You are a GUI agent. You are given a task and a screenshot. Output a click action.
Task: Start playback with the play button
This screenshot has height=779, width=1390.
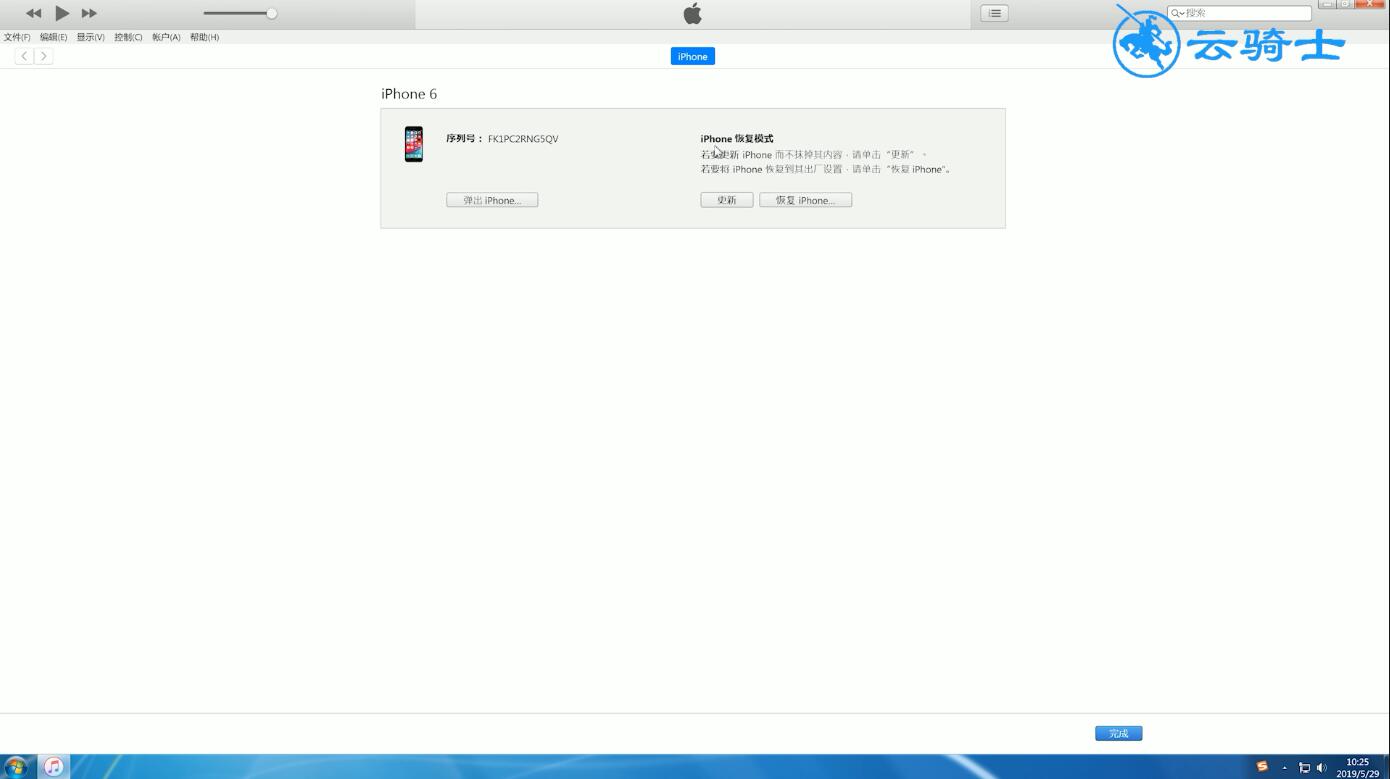62,13
